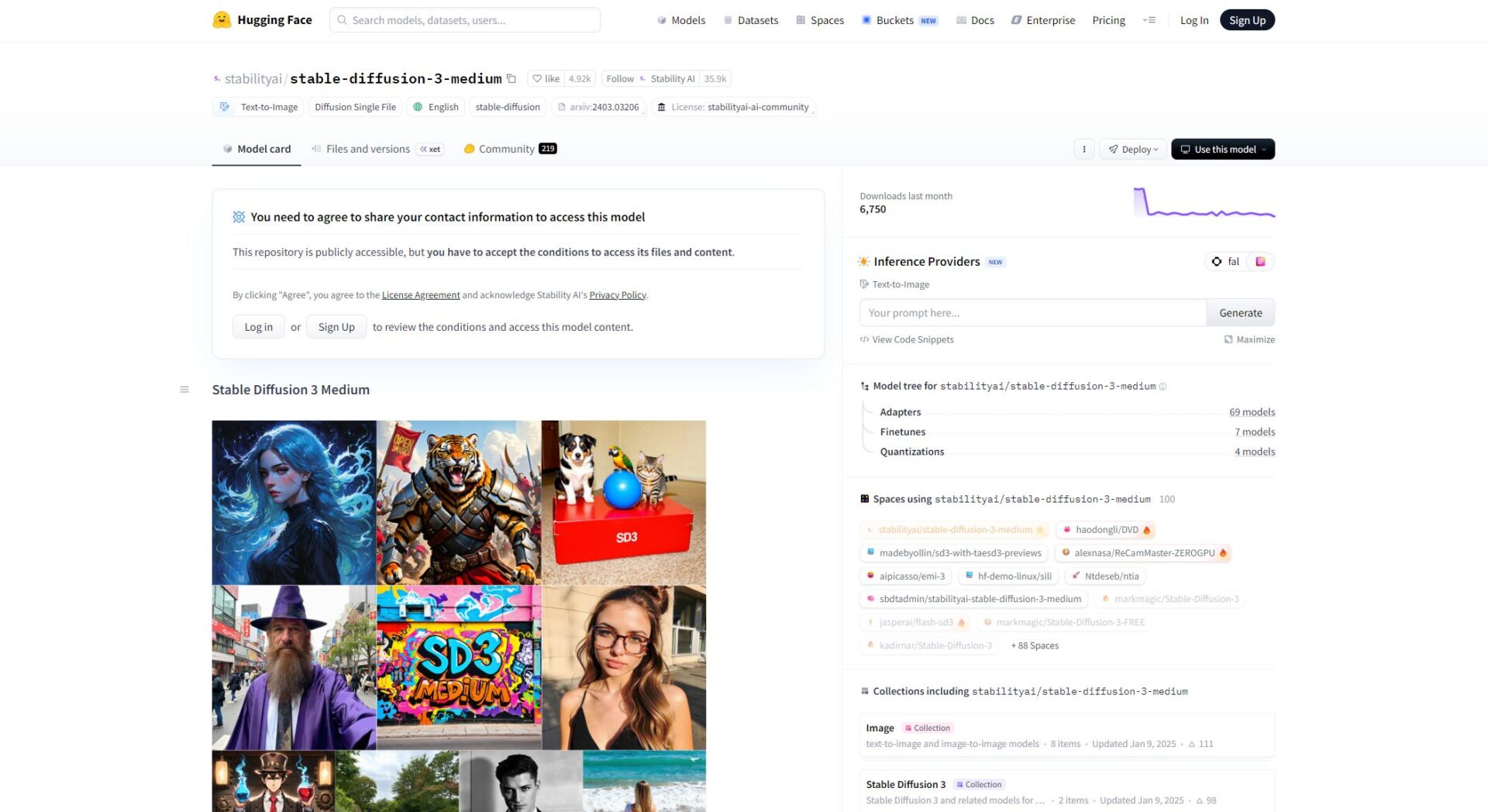Viewport: 1488px width, 812px height.
Task: Click the prompt input field
Action: click(1032, 313)
